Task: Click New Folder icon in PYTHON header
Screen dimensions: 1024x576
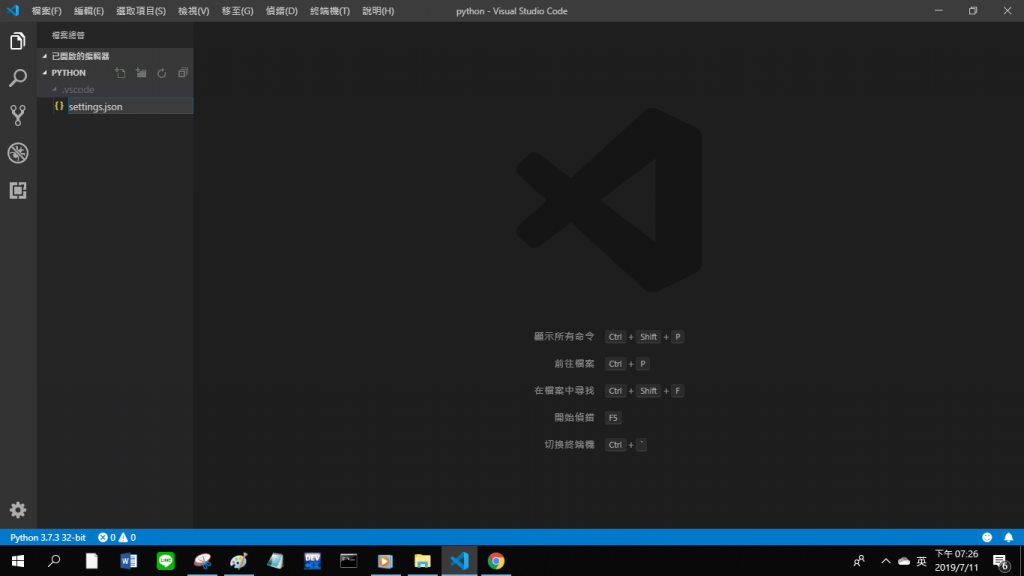Action: pyautogui.click(x=141, y=72)
